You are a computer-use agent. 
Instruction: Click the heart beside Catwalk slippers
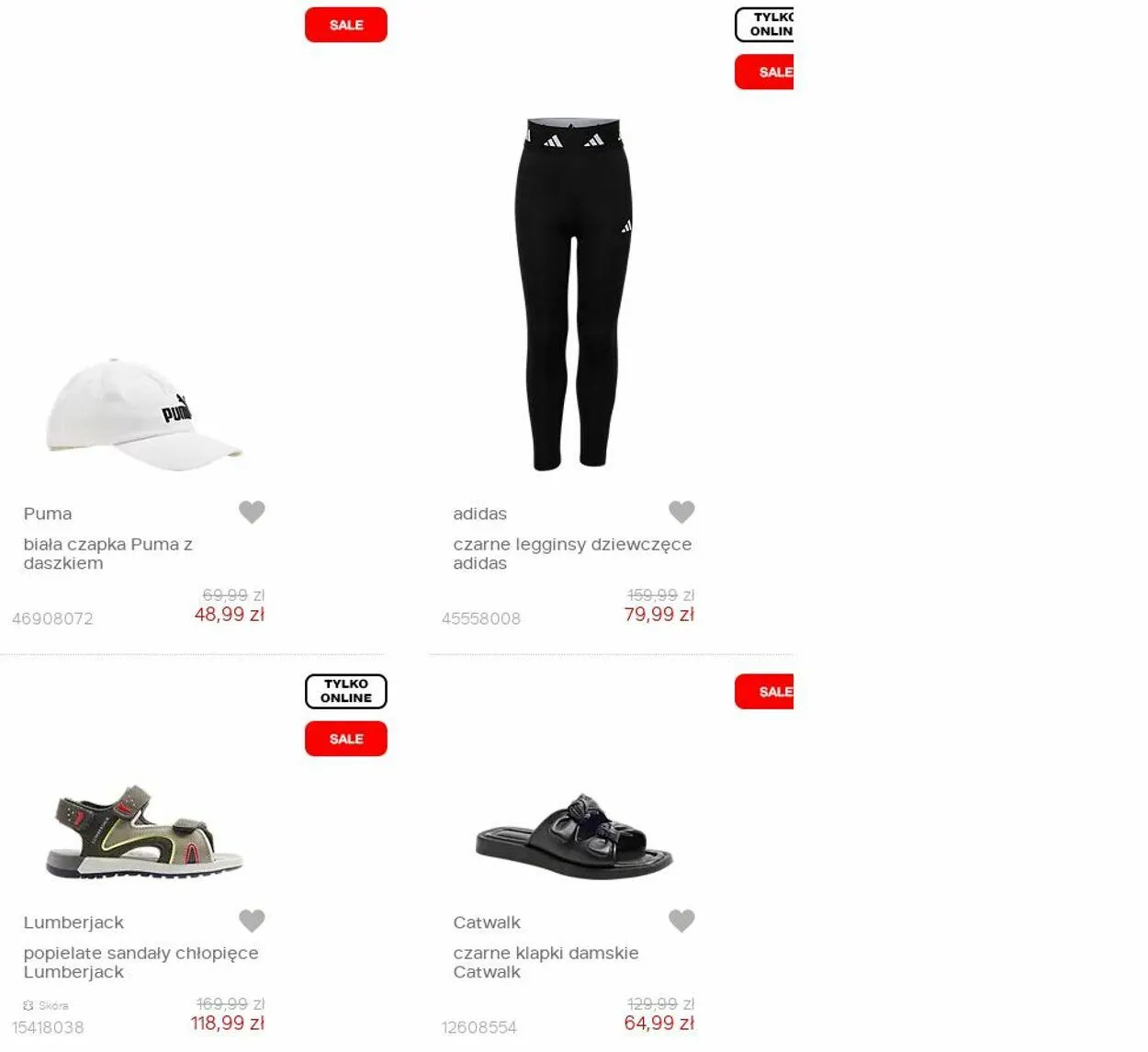(x=681, y=921)
